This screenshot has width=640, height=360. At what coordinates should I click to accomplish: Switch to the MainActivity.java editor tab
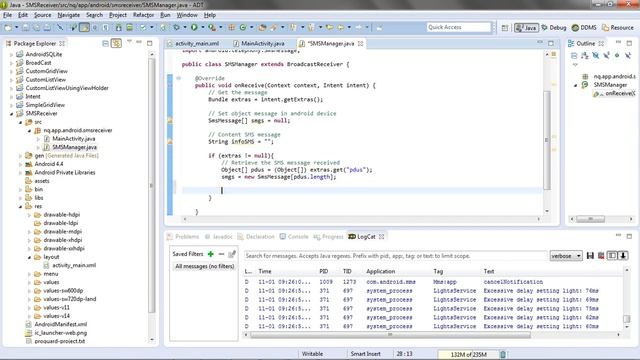click(x=259, y=43)
